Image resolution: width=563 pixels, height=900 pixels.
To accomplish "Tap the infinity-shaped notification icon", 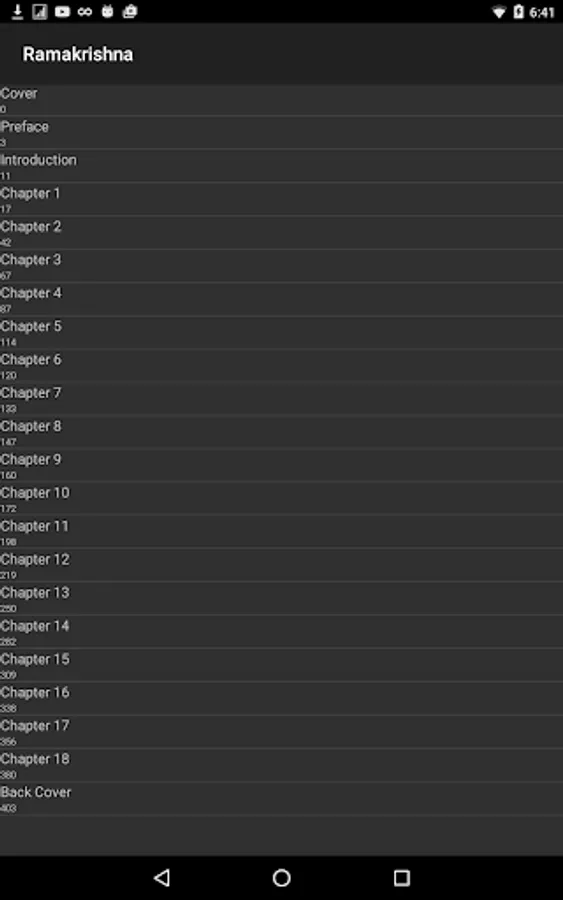I will 85,11.
